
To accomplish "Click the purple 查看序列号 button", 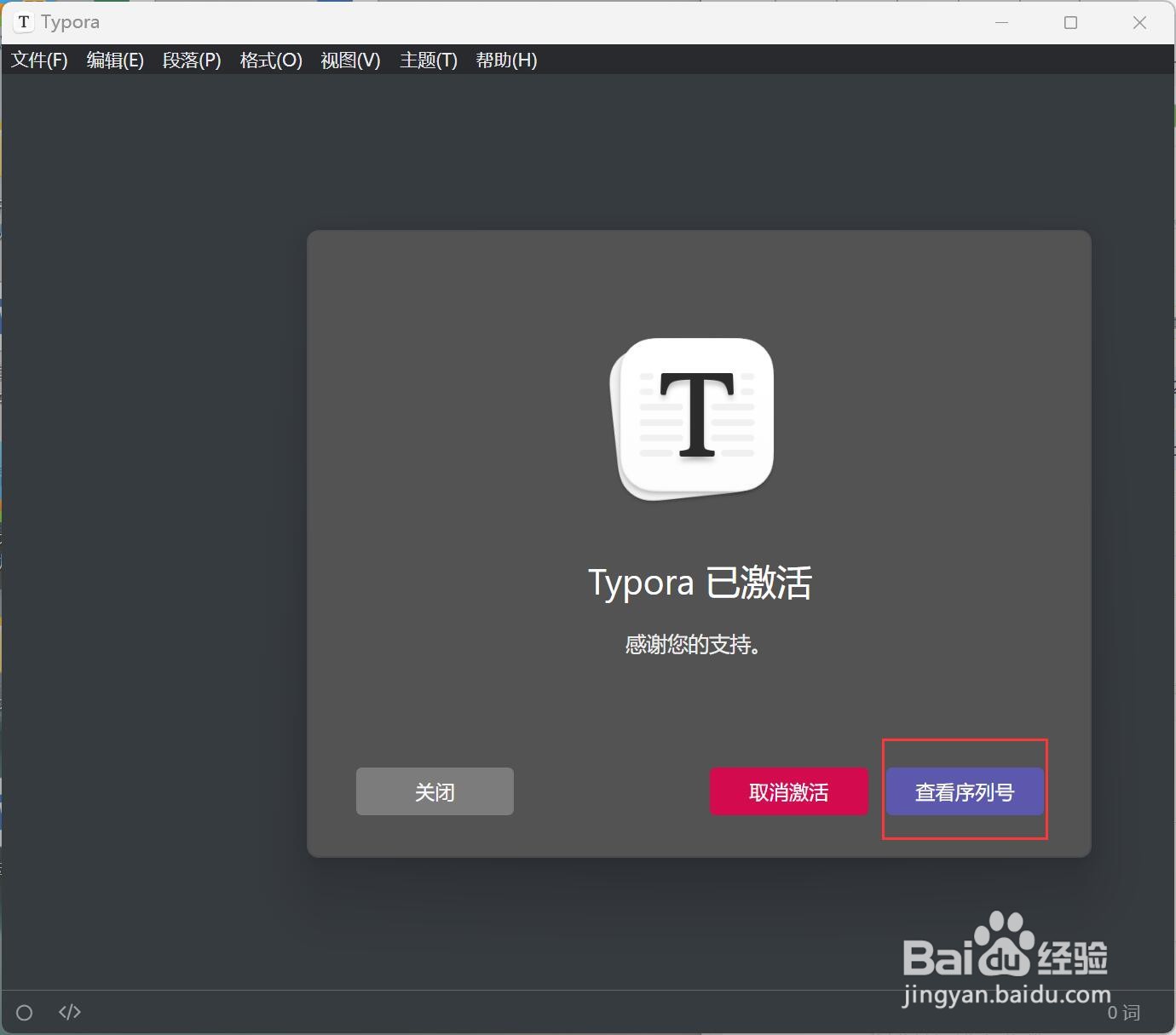I will [965, 791].
